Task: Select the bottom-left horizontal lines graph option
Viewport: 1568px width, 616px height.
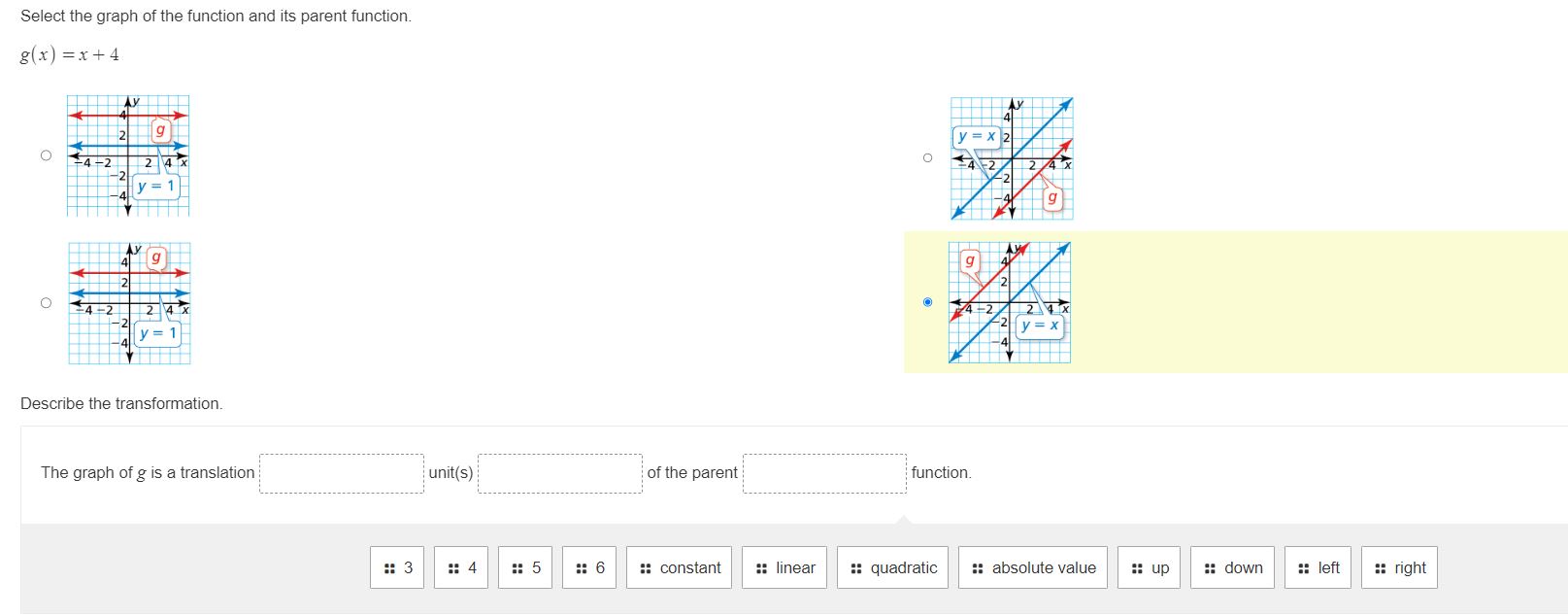Action: [45, 302]
